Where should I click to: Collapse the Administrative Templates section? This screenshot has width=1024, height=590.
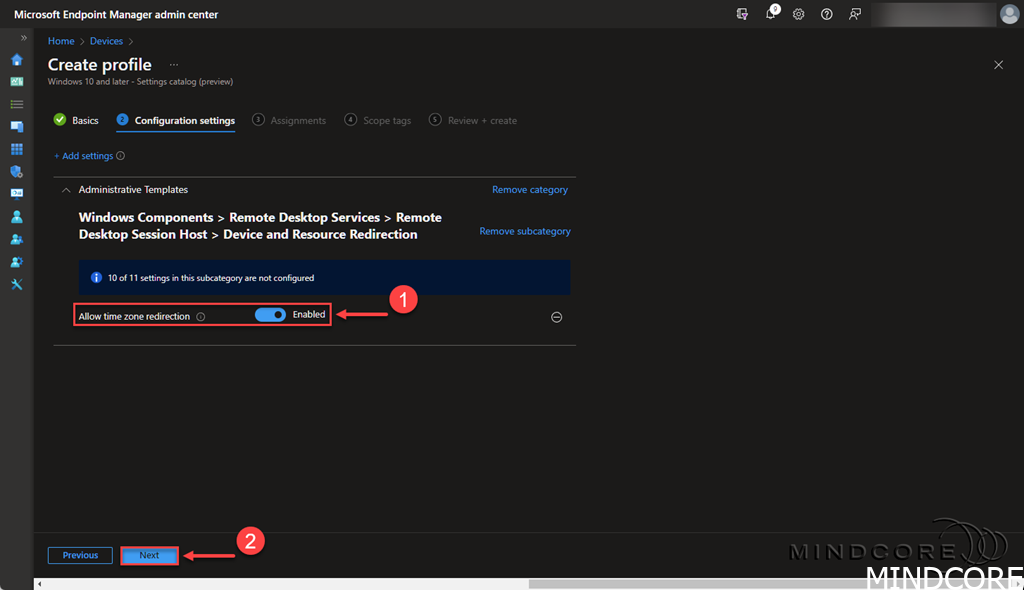[67, 189]
